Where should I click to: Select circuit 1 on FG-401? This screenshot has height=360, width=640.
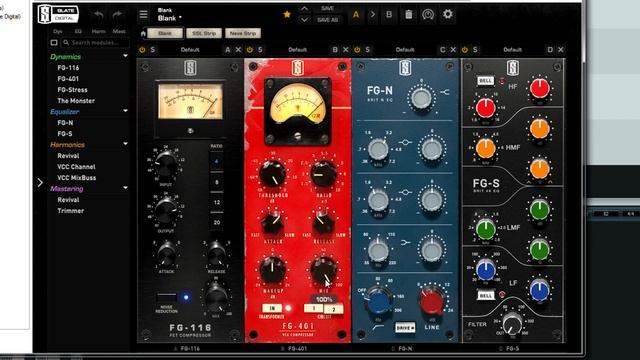(x=313, y=309)
